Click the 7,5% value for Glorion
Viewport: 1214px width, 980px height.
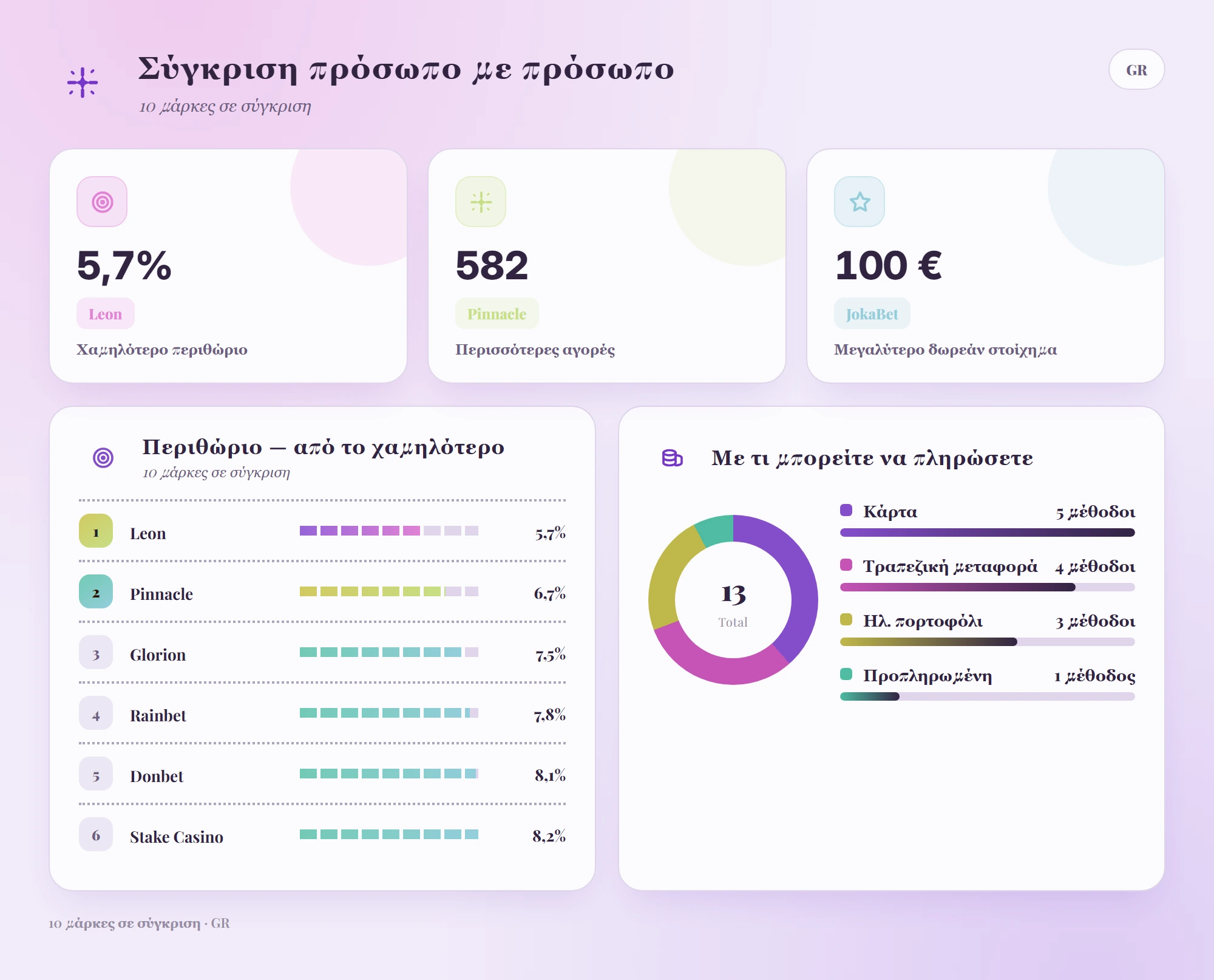(x=551, y=655)
